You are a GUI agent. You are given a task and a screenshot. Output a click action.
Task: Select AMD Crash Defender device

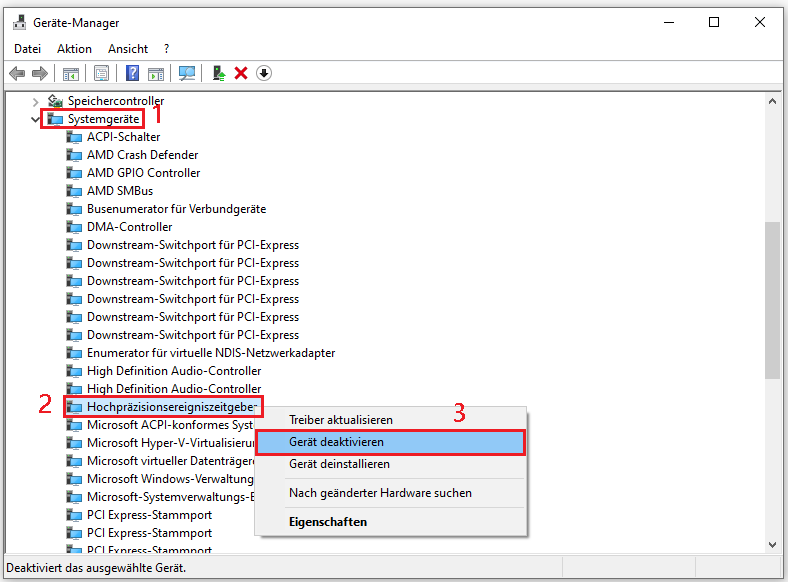coord(143,155)
